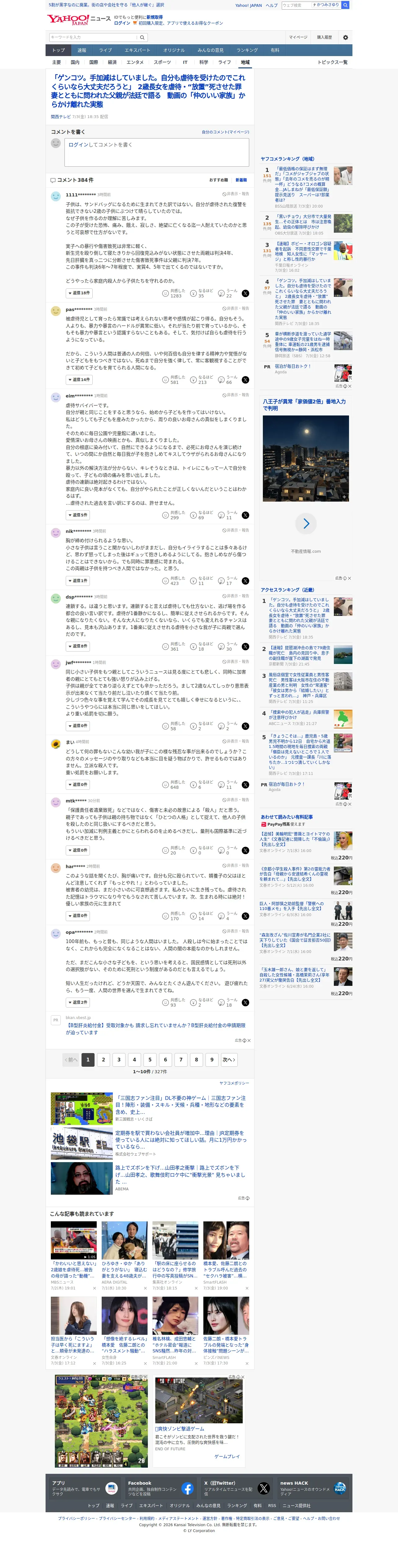
Task: Go to the ランキング tab
Action: [x=247, y=51]
